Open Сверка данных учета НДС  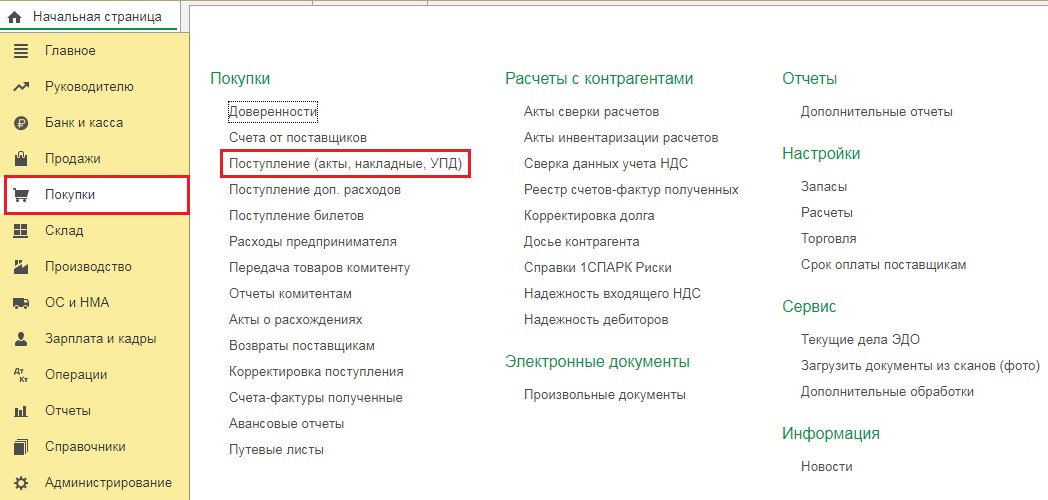pyautogui.click(x=606, y=164)
